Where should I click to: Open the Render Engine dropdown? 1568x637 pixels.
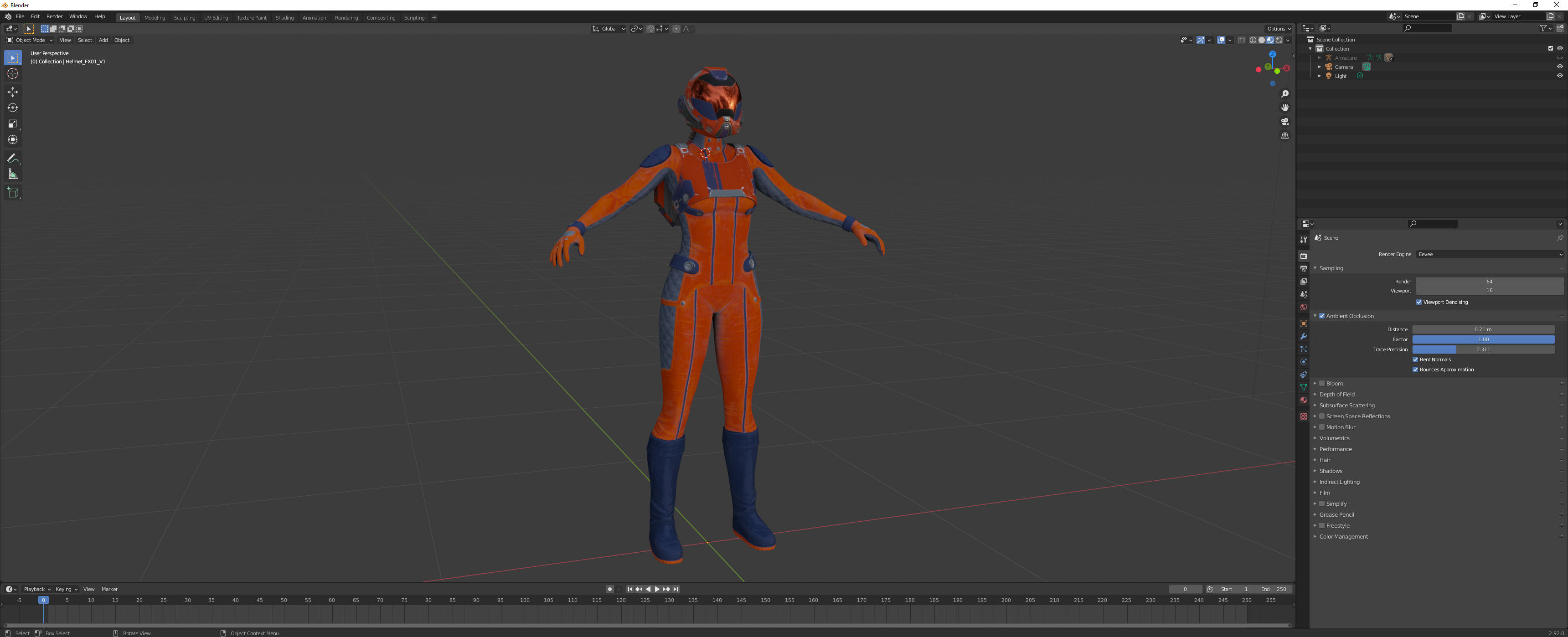(1490, 254)
